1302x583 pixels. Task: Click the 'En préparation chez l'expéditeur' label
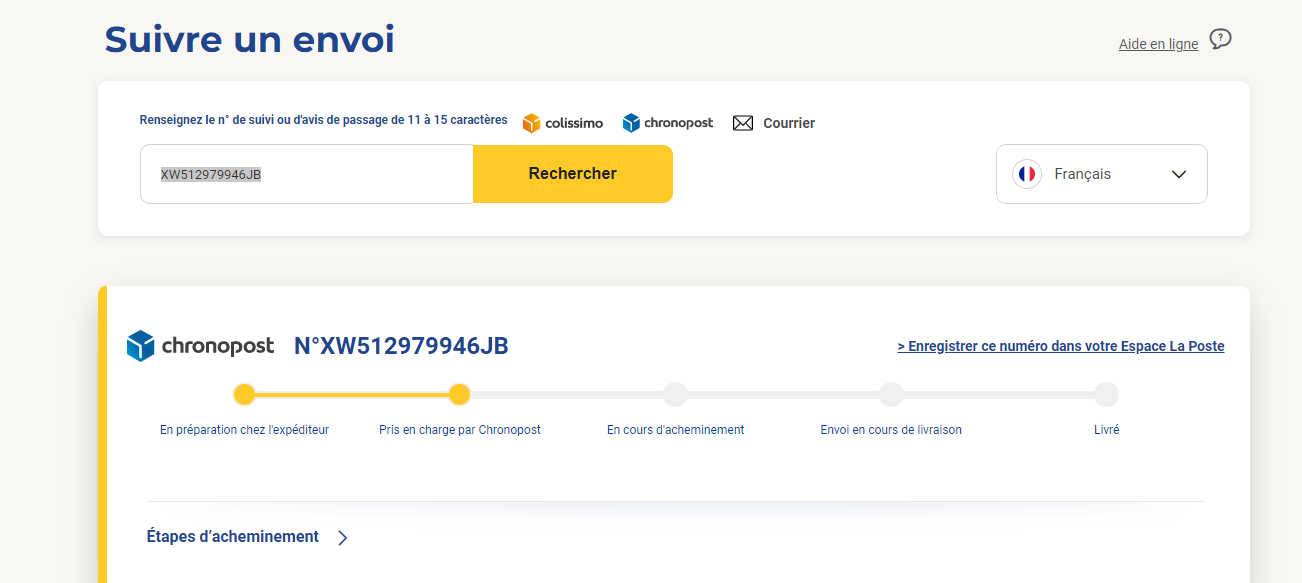click(244, 430)
